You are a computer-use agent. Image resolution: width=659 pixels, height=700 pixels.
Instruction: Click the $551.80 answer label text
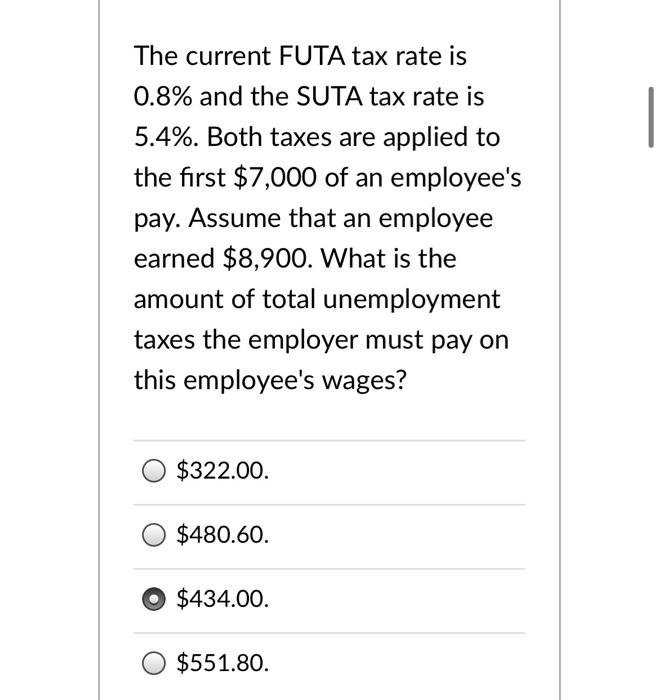pyautogui.click(x=223, y=663)
